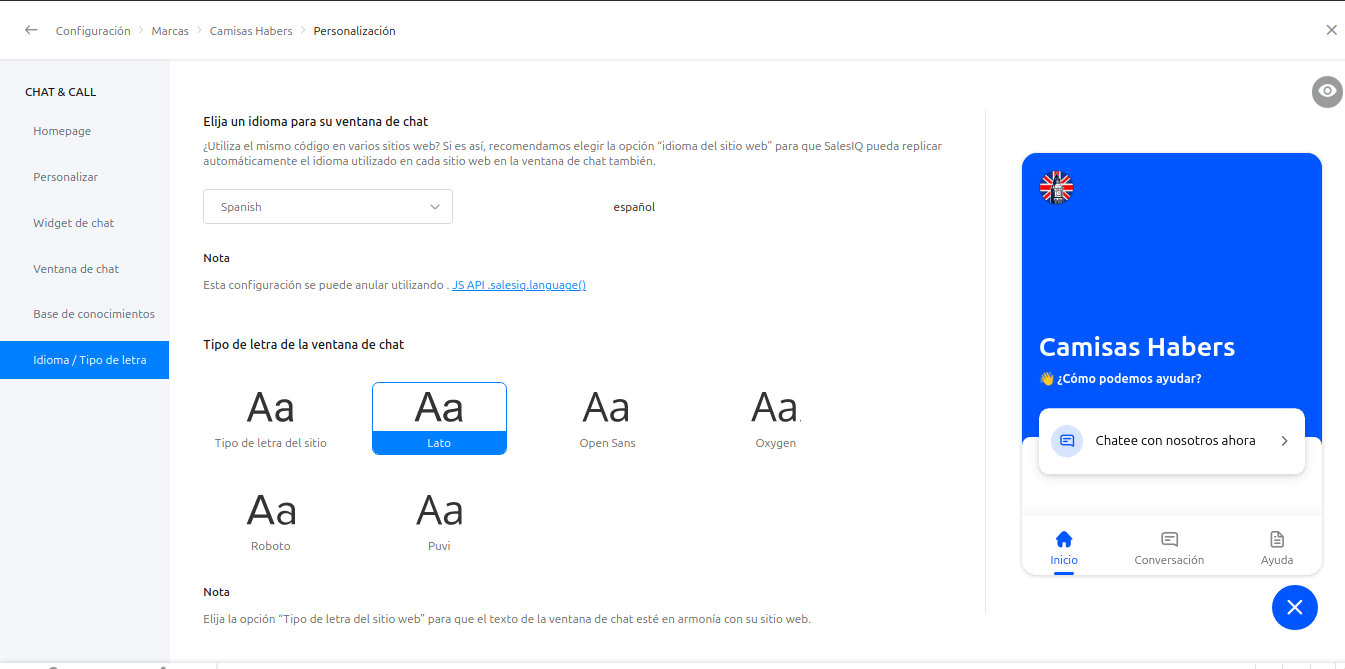Pick the Roboto font option
Image resolution: width=1345 pixels, height=669 pixels.
click(271, 521)
